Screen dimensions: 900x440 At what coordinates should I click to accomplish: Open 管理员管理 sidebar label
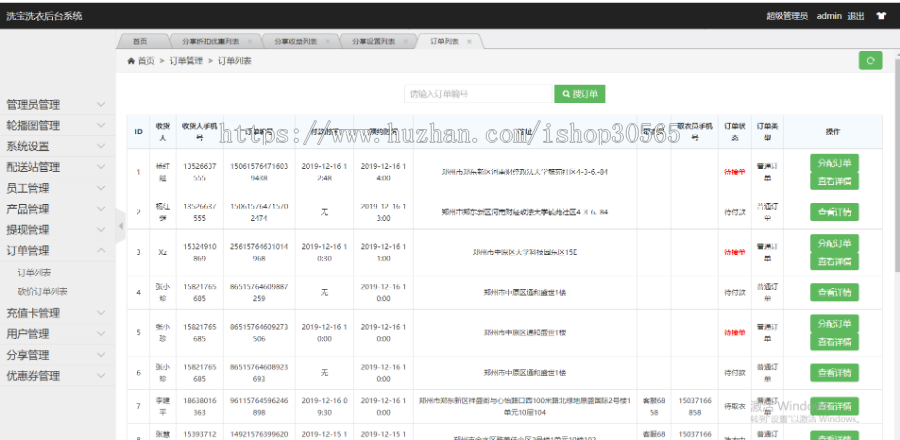pyautogui.click(x=33, y=104)
